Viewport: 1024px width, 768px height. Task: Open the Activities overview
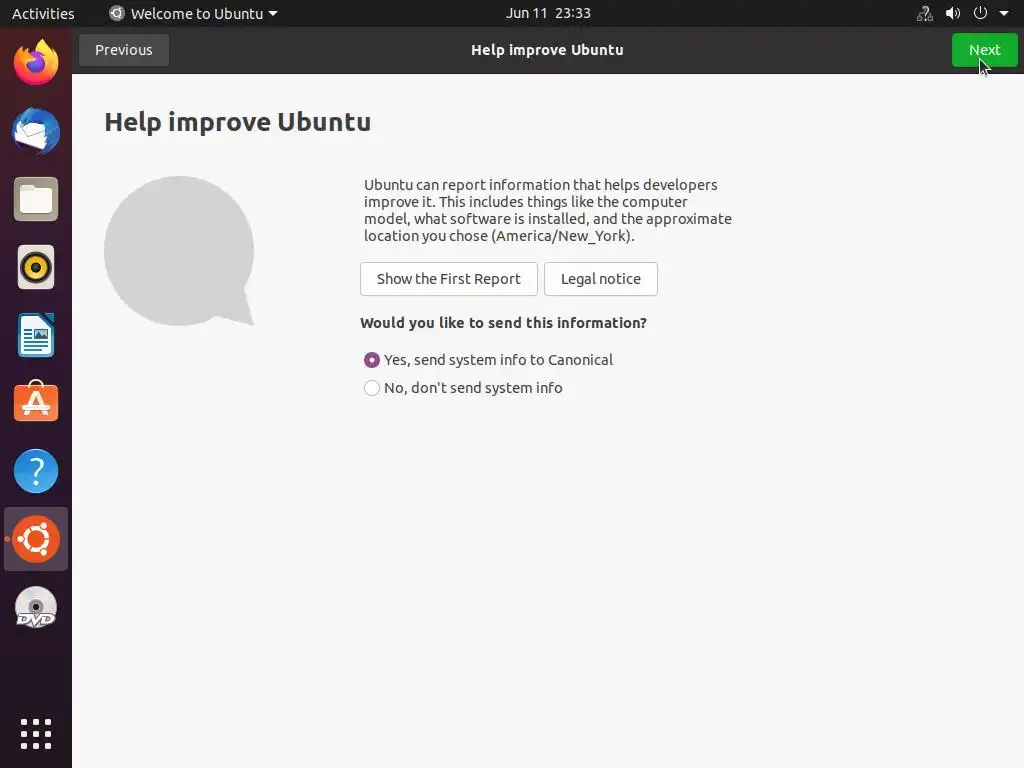43,13
